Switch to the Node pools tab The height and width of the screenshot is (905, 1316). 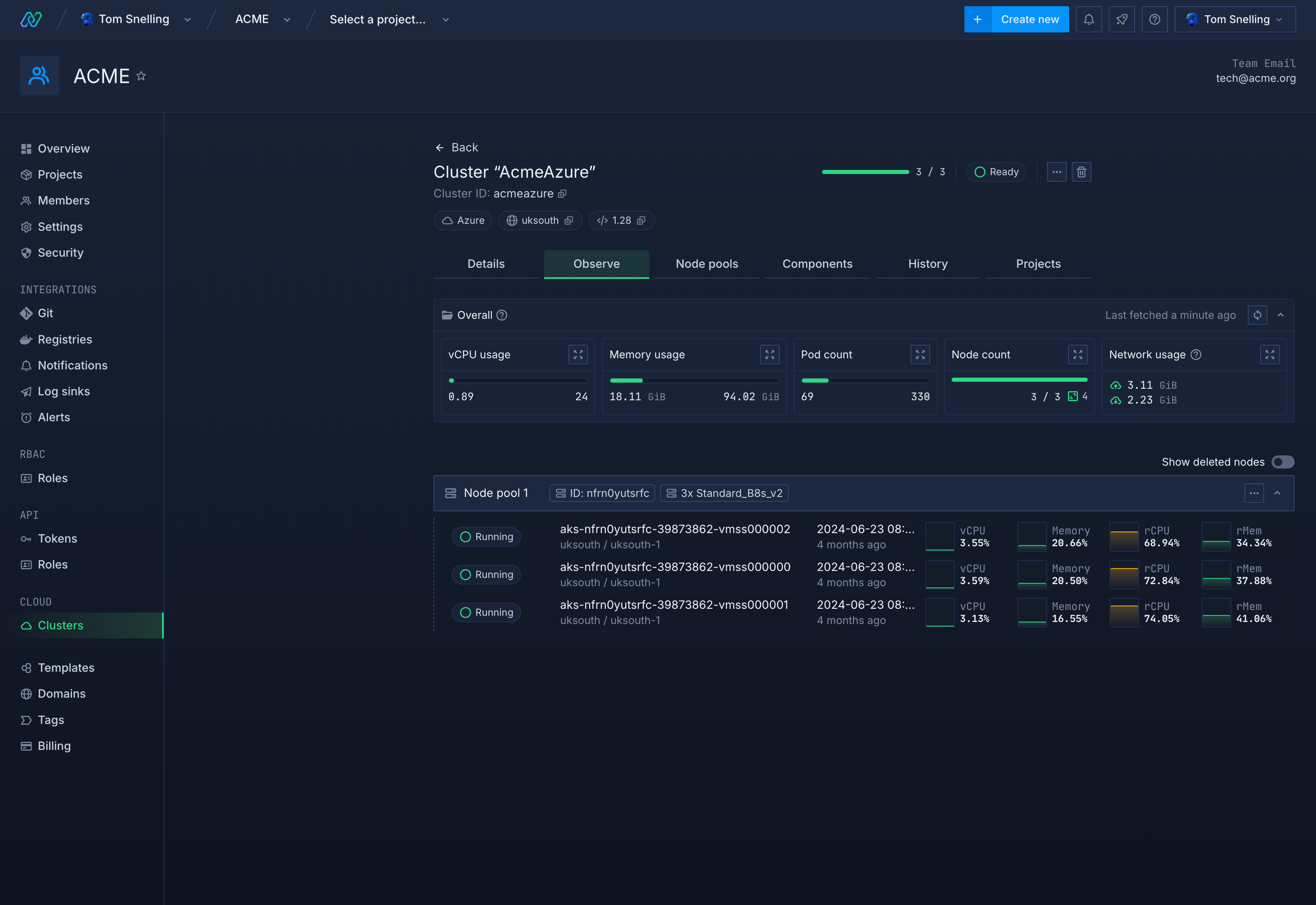[706, 264]
